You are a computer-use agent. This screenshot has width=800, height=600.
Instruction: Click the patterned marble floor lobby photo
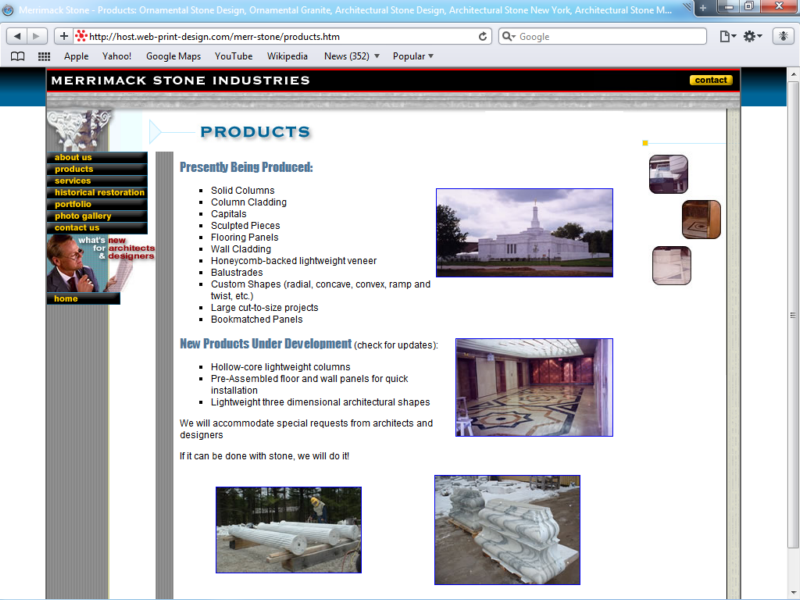(x=534, y=387)
